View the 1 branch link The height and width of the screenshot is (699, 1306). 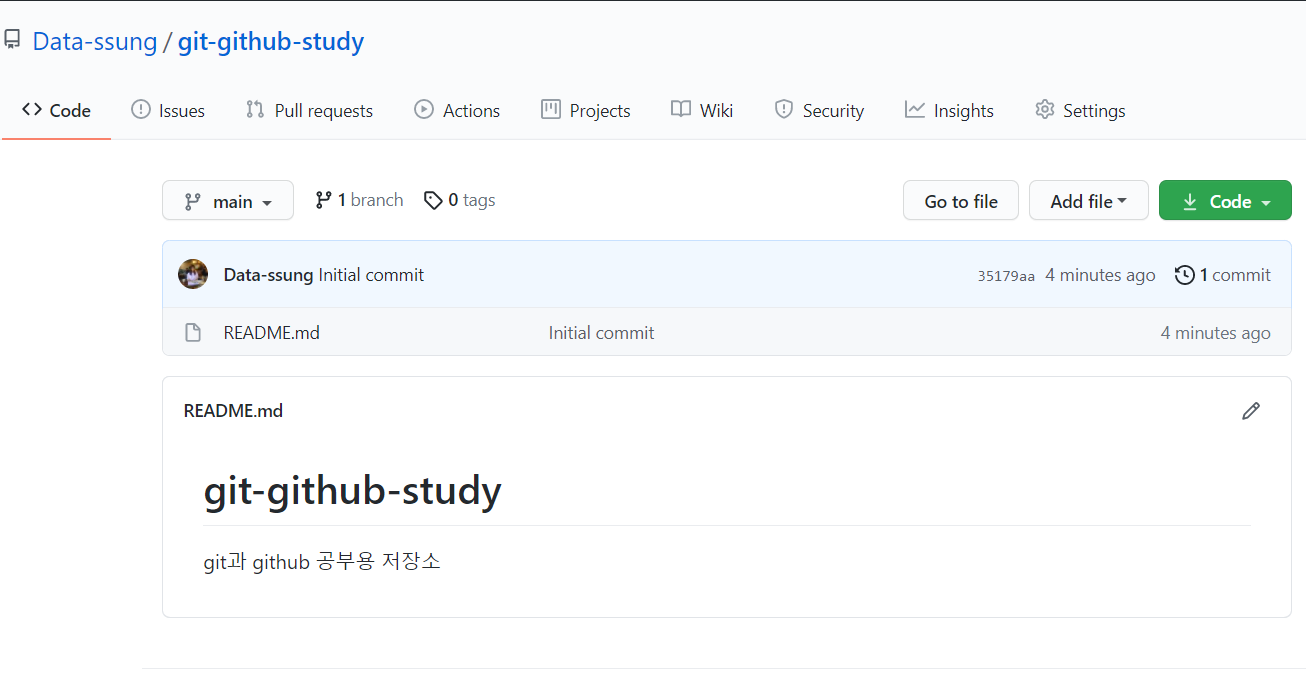point(359,200)
